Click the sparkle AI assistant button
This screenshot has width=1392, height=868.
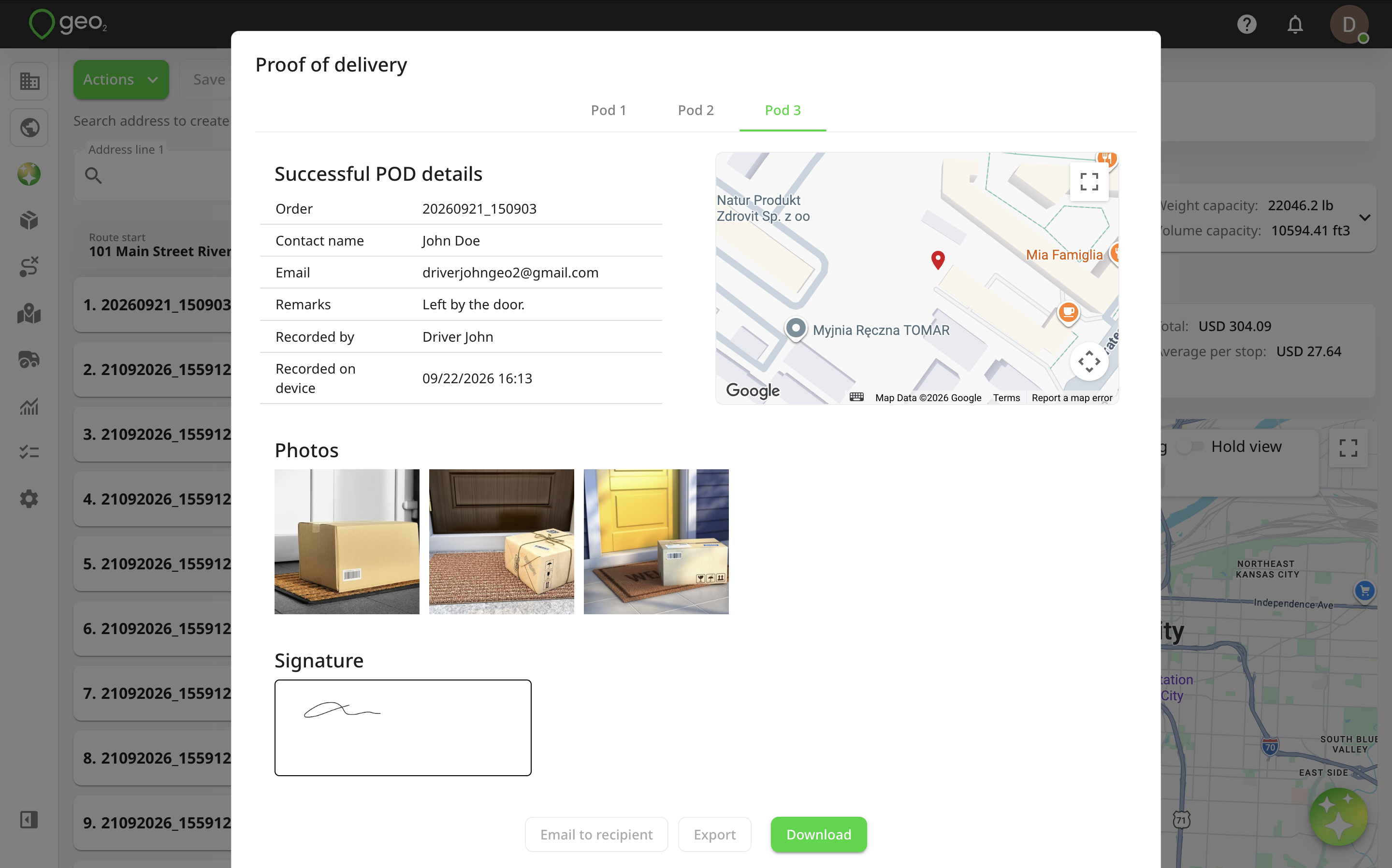pos(1338,816)
